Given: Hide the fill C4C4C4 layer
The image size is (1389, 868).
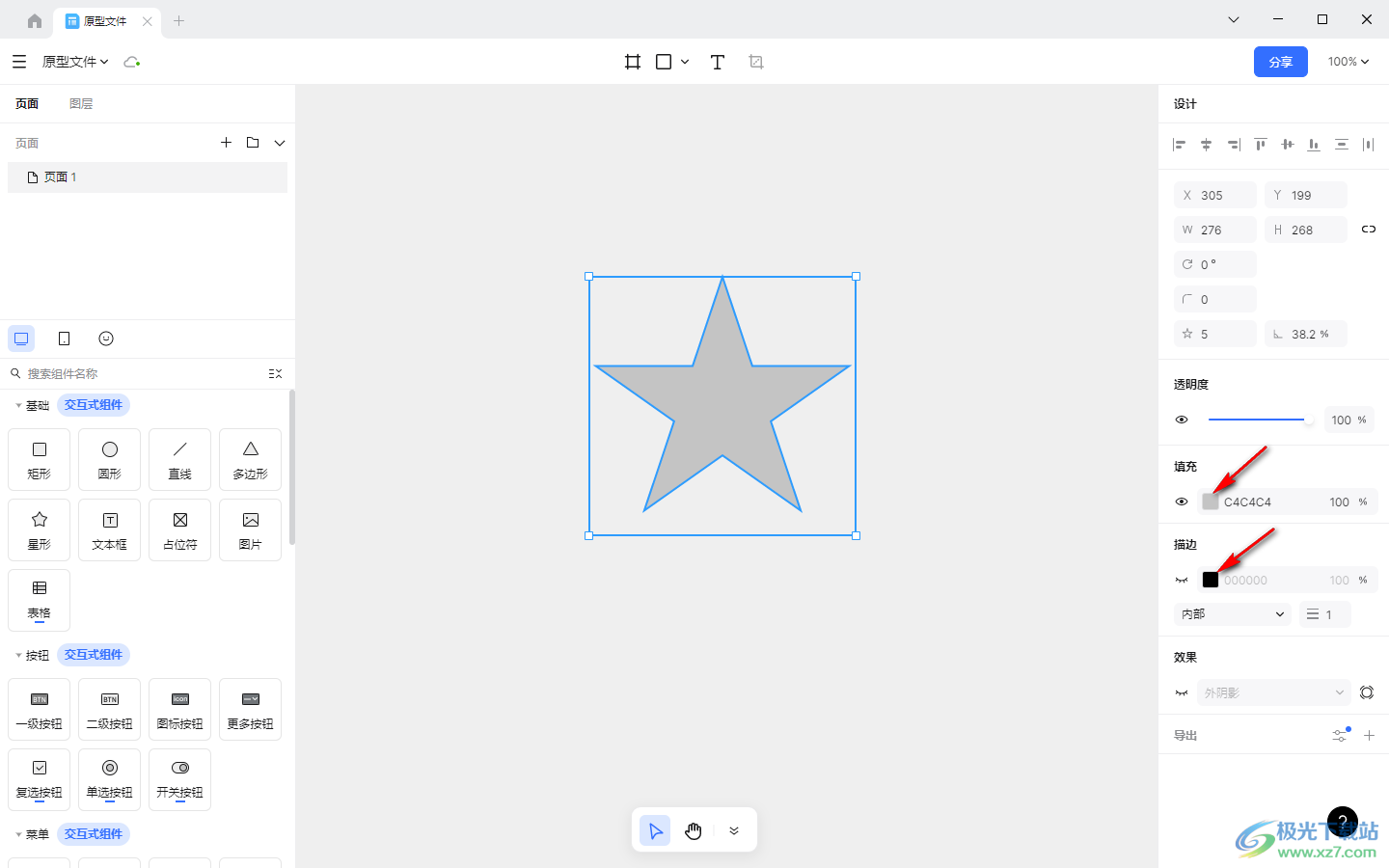Looking at the screenshot, I should click(1182, 502).
